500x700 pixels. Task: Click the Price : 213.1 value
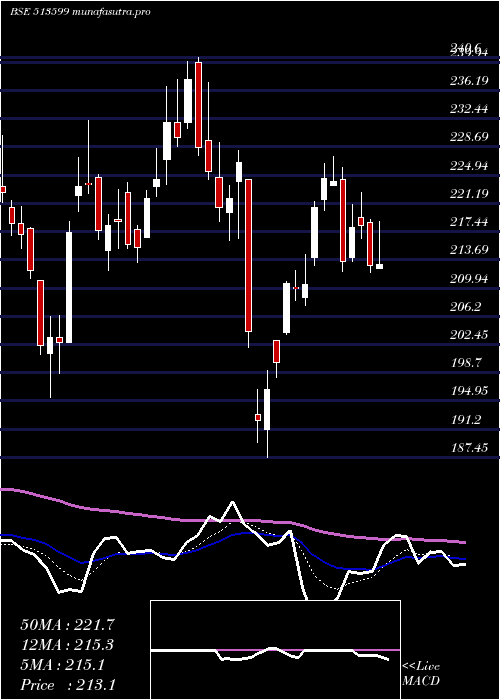click(x=68, y=685)
